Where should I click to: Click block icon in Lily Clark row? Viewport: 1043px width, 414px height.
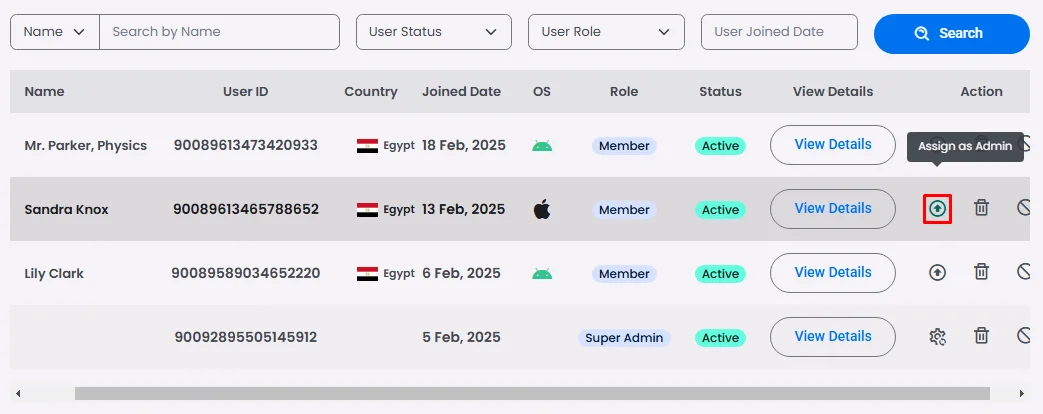point(1025,272)
